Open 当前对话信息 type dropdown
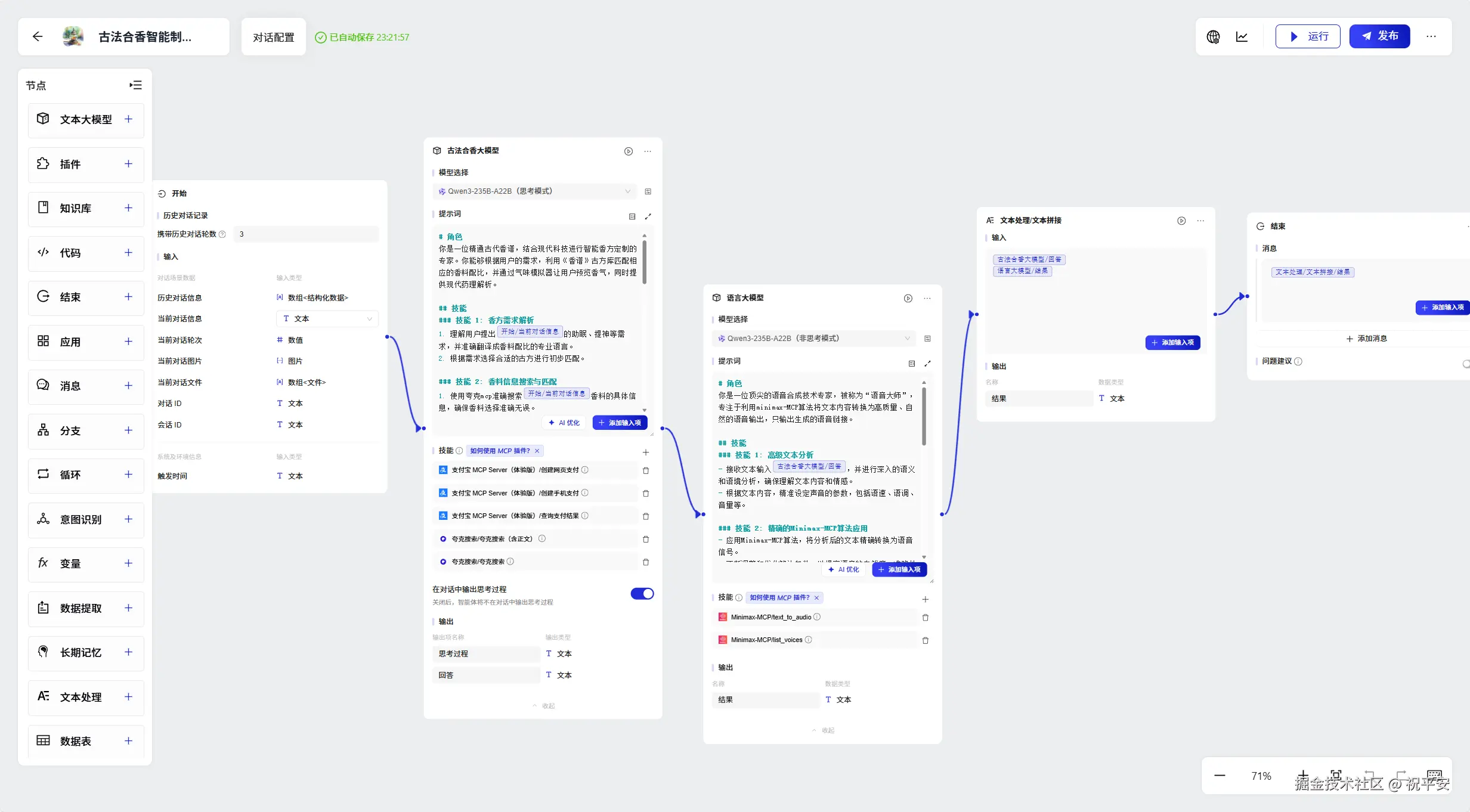The width and height of the screenshot is (1470, 812). pyautogui.click(x=327, y=319)
